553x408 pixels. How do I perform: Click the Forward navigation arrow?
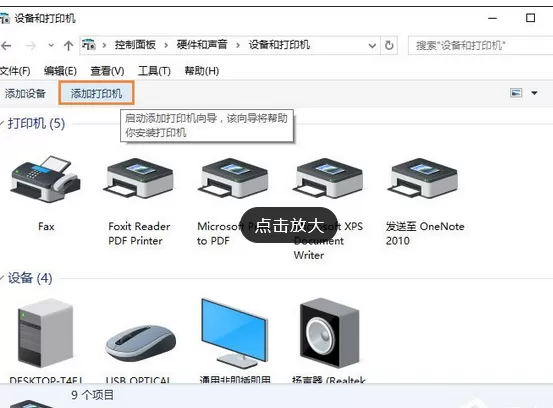[x=31, y=45]
